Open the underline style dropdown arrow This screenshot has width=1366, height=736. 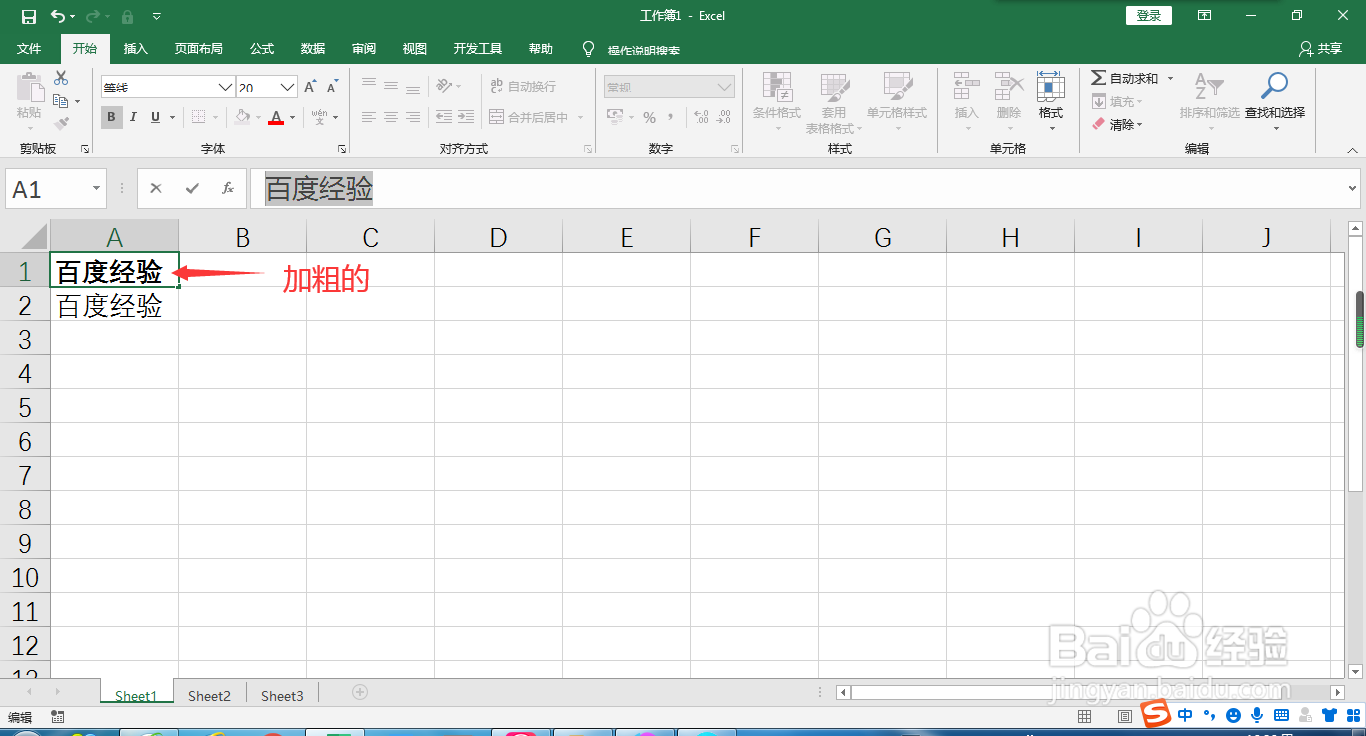click(x=172, y=117)
